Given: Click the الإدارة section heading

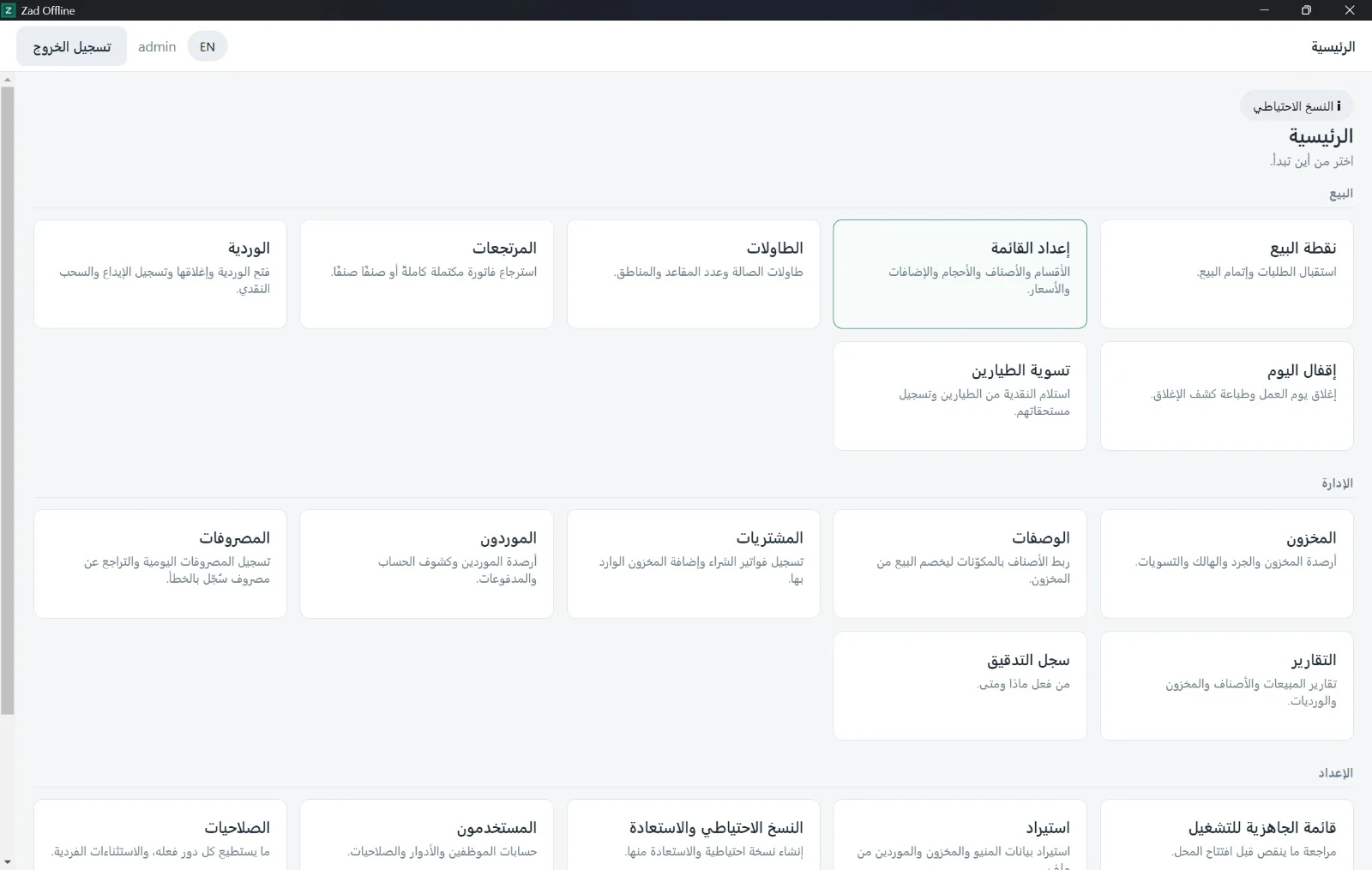Looking at the screenshot, I should (x=1337, y=483).
